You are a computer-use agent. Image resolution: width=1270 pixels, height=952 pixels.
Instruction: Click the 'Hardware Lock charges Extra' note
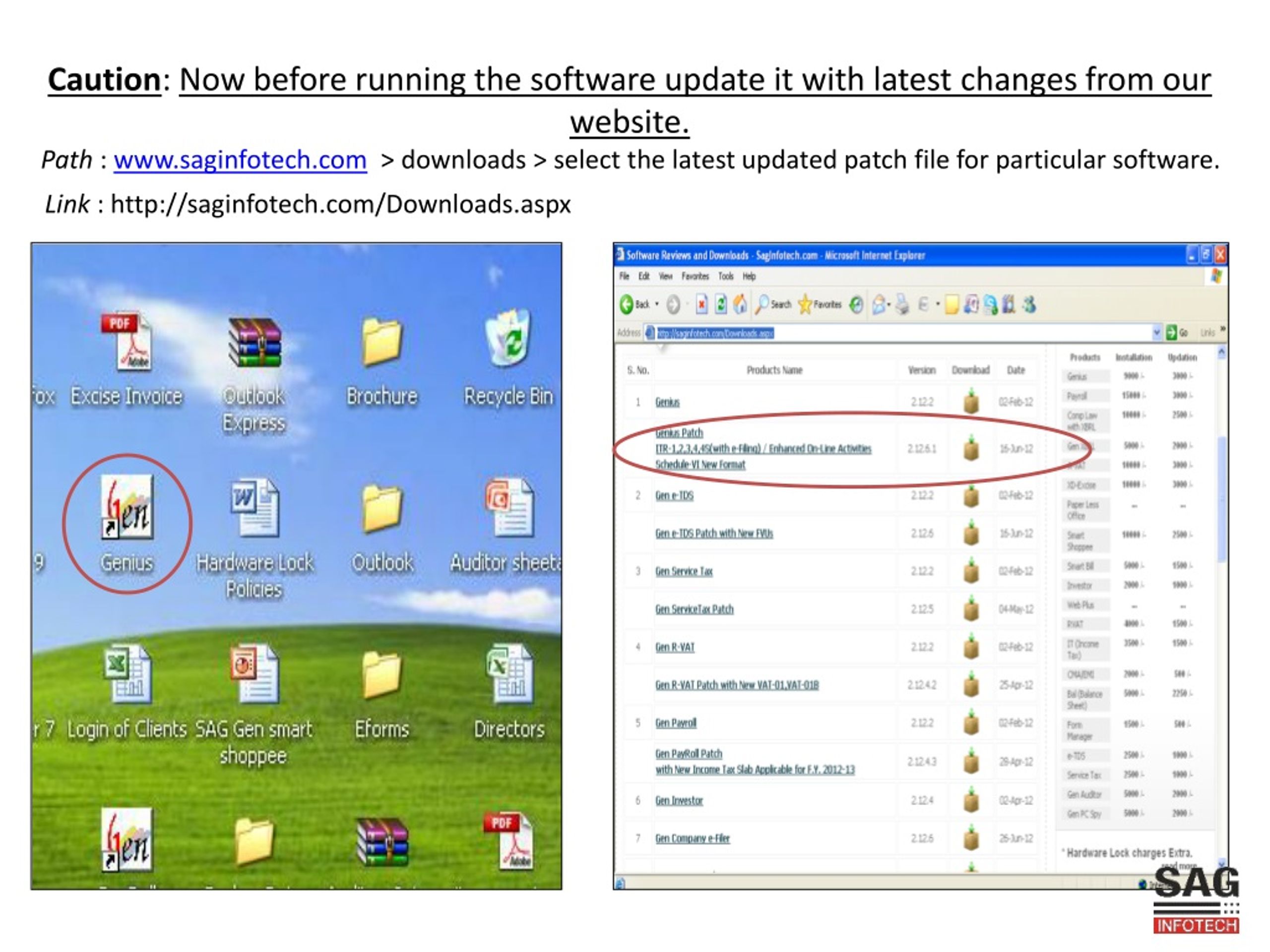[1128, 853]
